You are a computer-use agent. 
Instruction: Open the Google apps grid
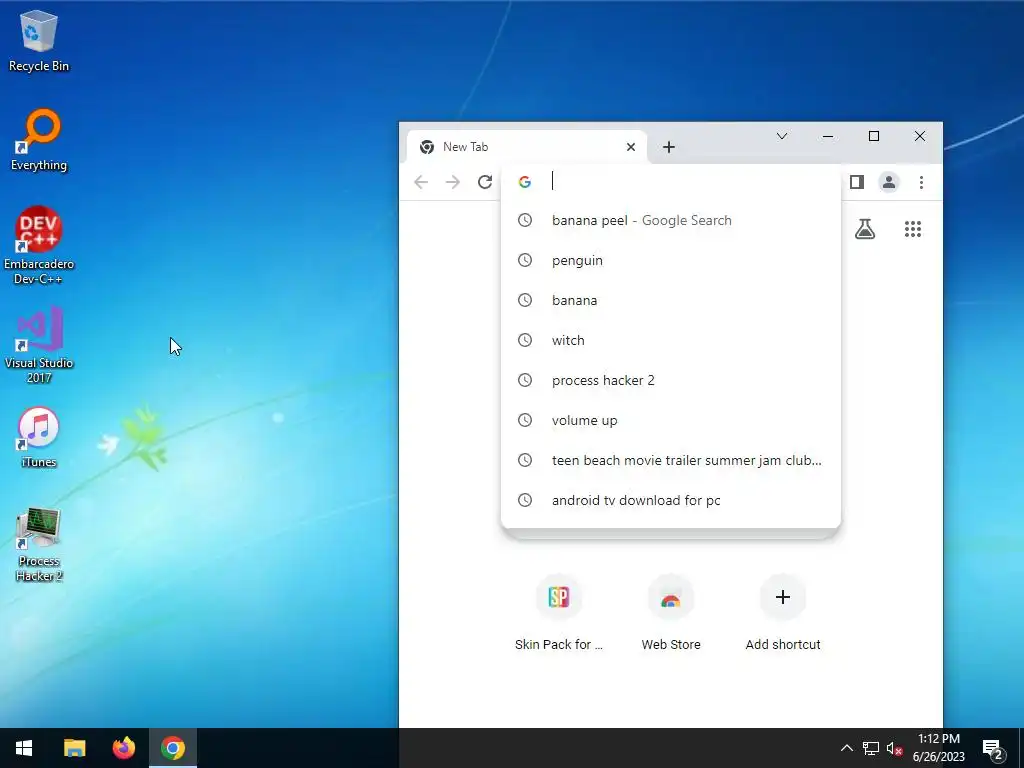912,229
